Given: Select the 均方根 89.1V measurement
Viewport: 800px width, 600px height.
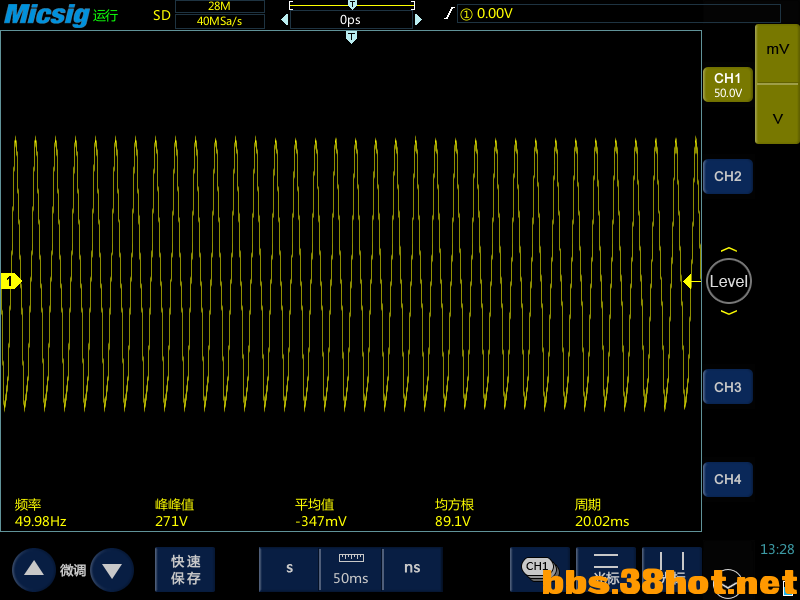Looking at the screenshot, I should pyautogui.click(x=454, y=513).
